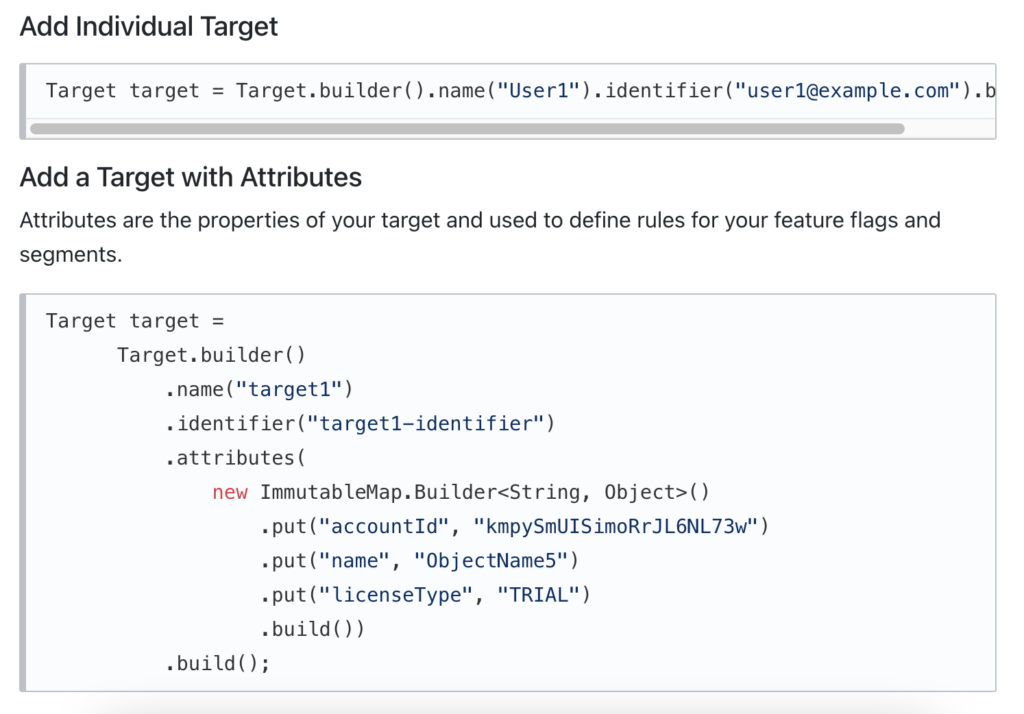Image resolution: width=1024 pixels, height=714 pixels.
Task: Click the indented Target.builder() line
Action: [210, 355]
